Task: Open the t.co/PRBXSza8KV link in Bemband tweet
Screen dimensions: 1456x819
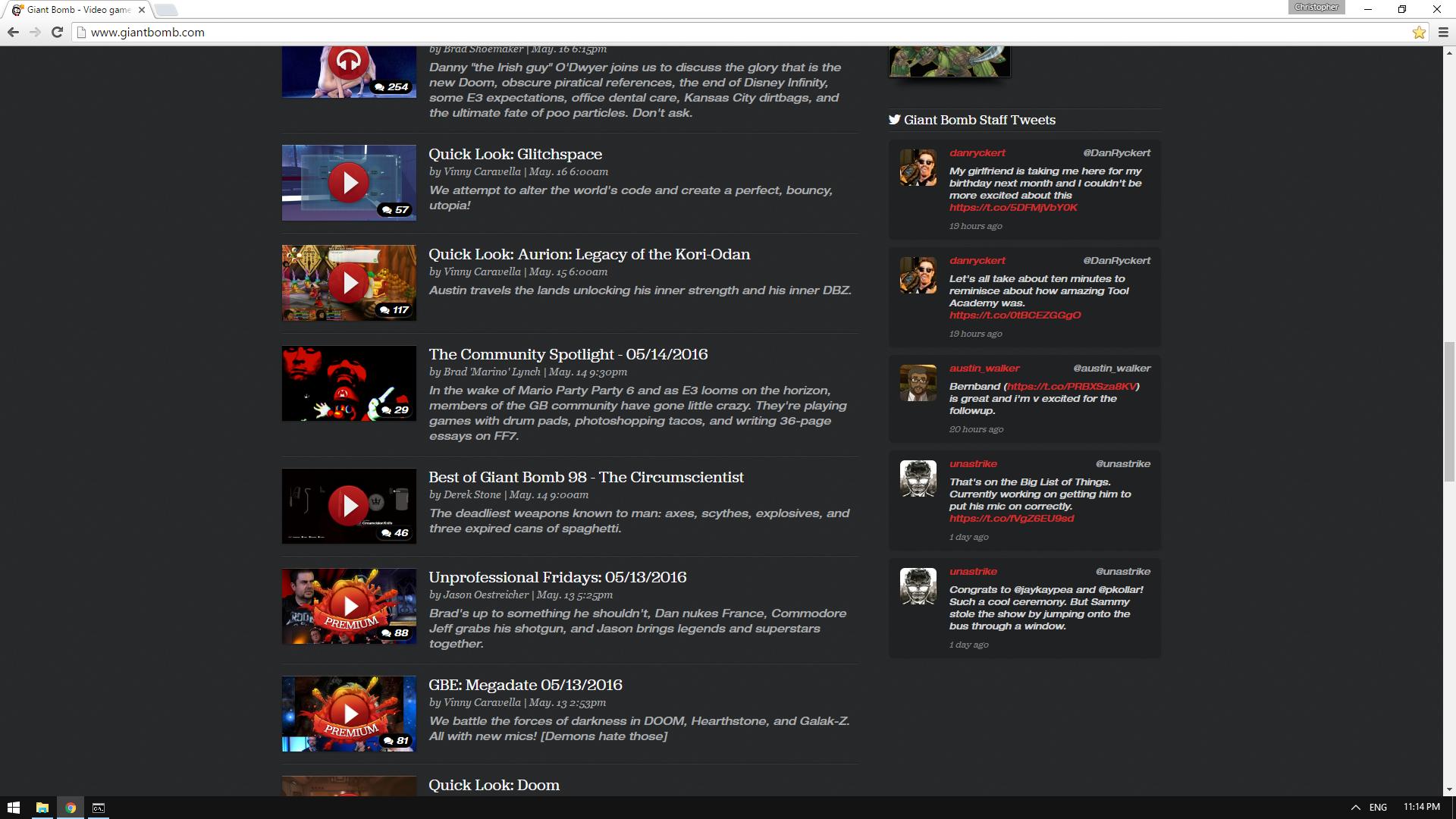Action: 1072,387
